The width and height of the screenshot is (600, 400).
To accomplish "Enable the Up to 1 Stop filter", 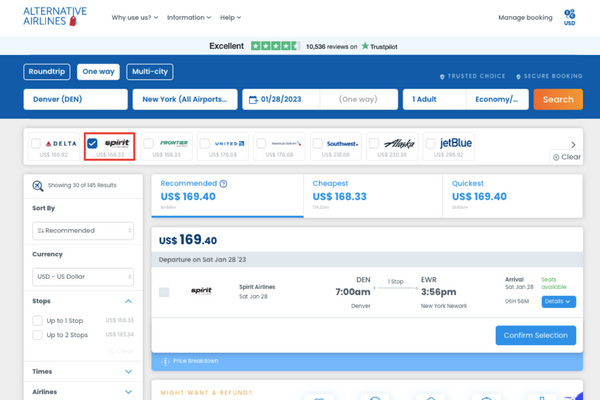I will 37,320.
